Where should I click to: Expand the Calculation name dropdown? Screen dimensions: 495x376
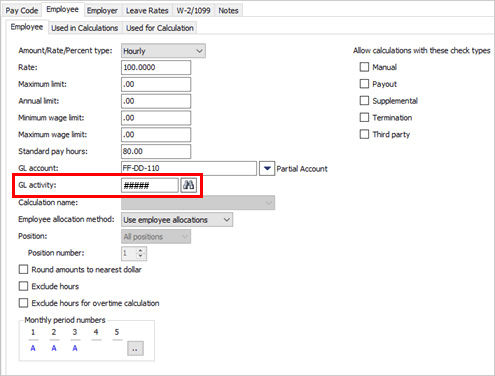pyautogui.click(x=198, y=203)
